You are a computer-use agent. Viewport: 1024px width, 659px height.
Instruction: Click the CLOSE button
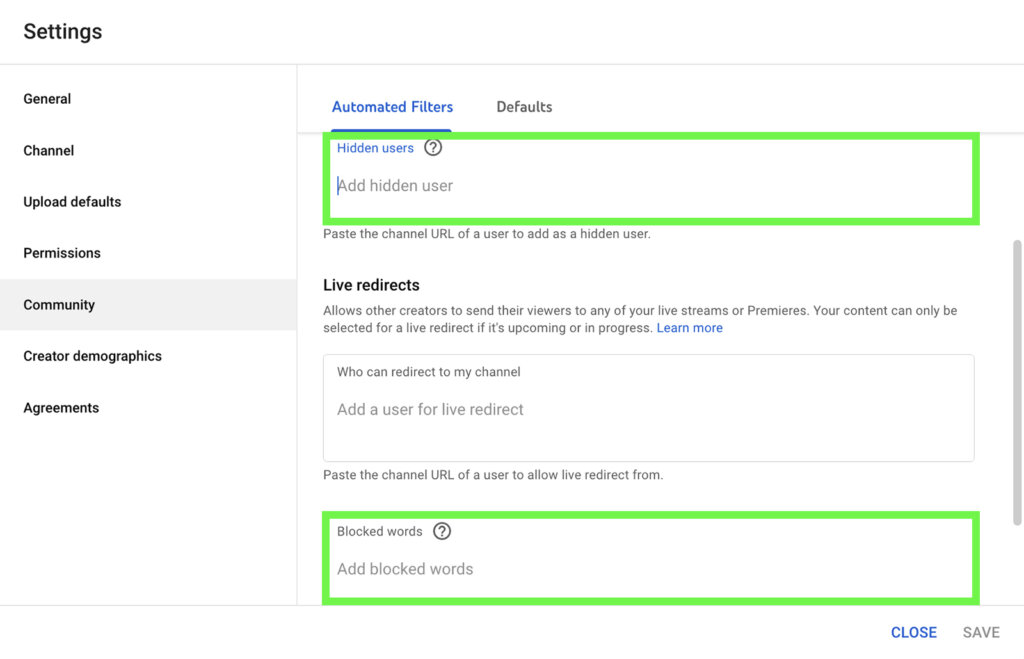tap(913, 632)
